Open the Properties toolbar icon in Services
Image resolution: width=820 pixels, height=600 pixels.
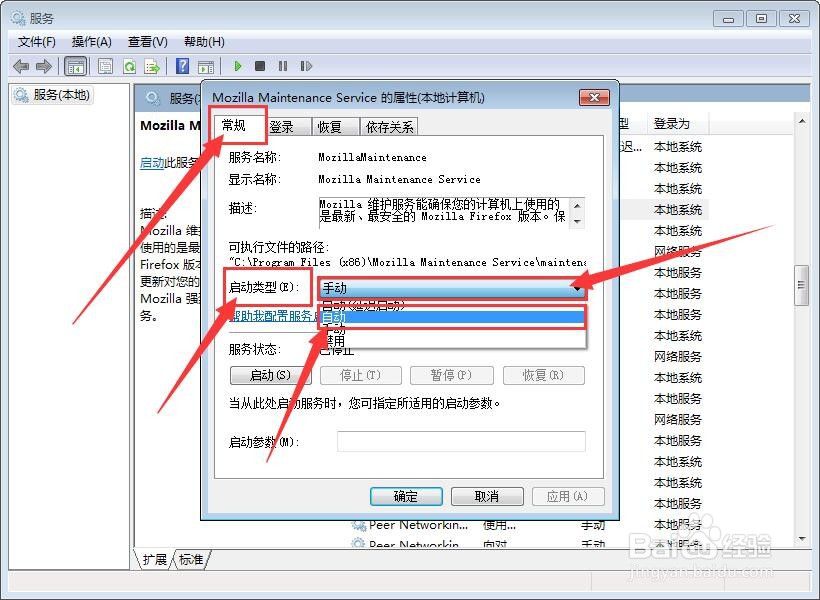tap(105, 66)
